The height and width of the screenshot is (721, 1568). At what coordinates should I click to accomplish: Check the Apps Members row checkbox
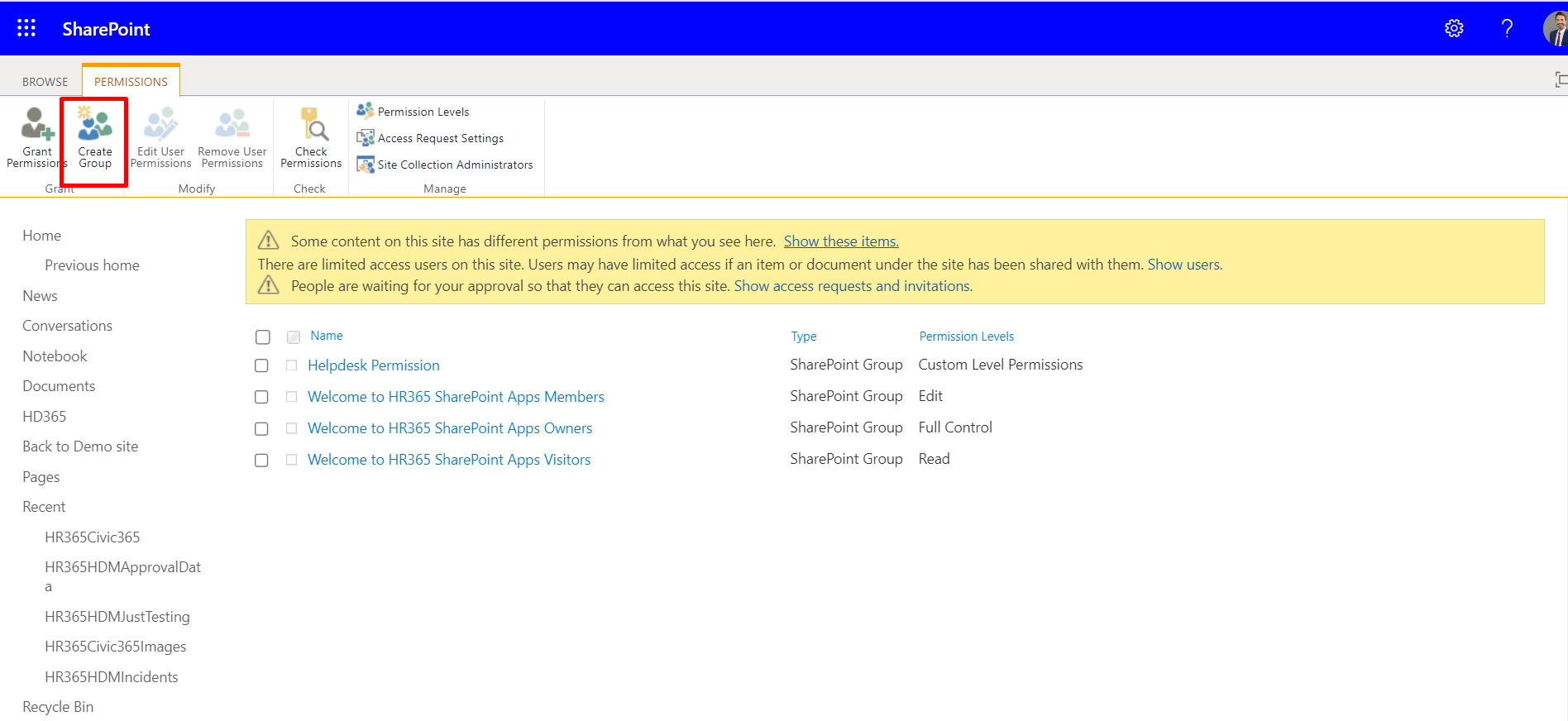[261, 397]
